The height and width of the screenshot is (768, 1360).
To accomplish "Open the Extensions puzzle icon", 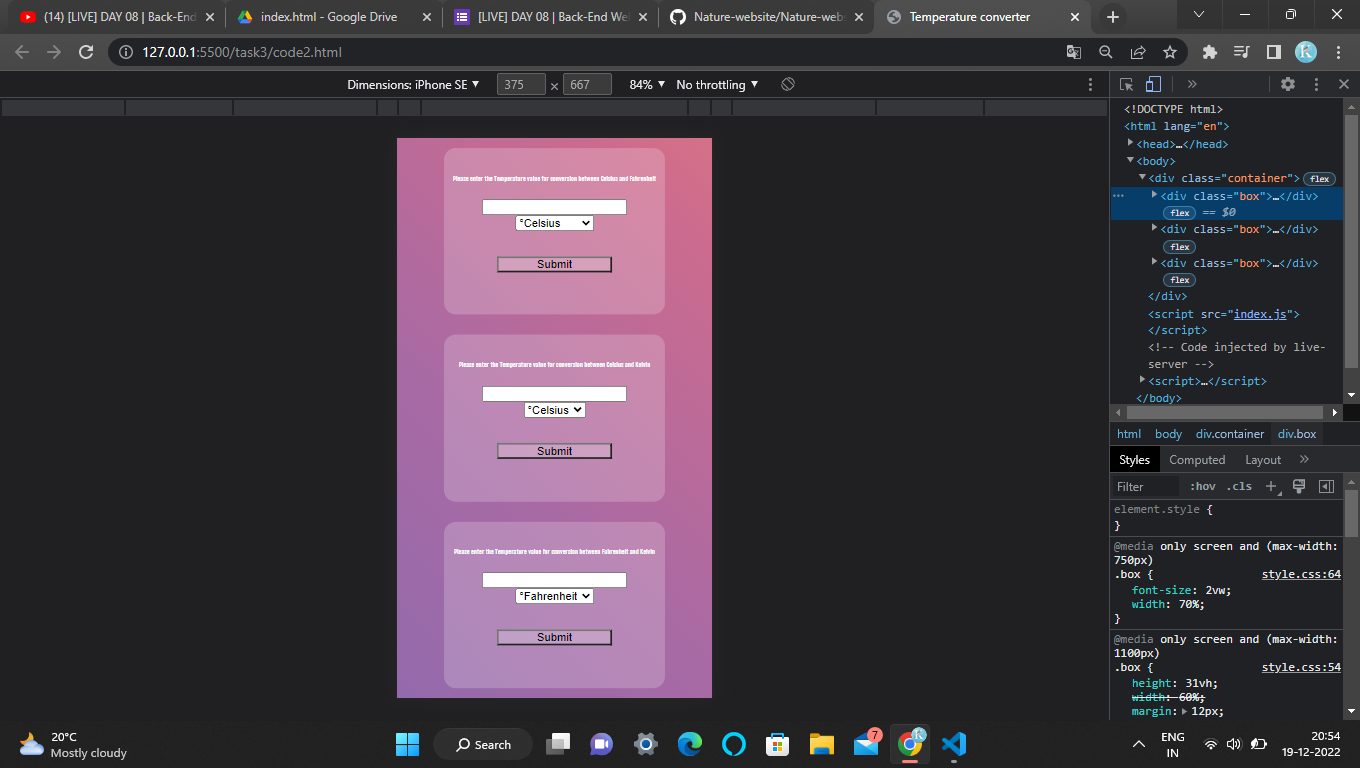I will (1210, 52).
